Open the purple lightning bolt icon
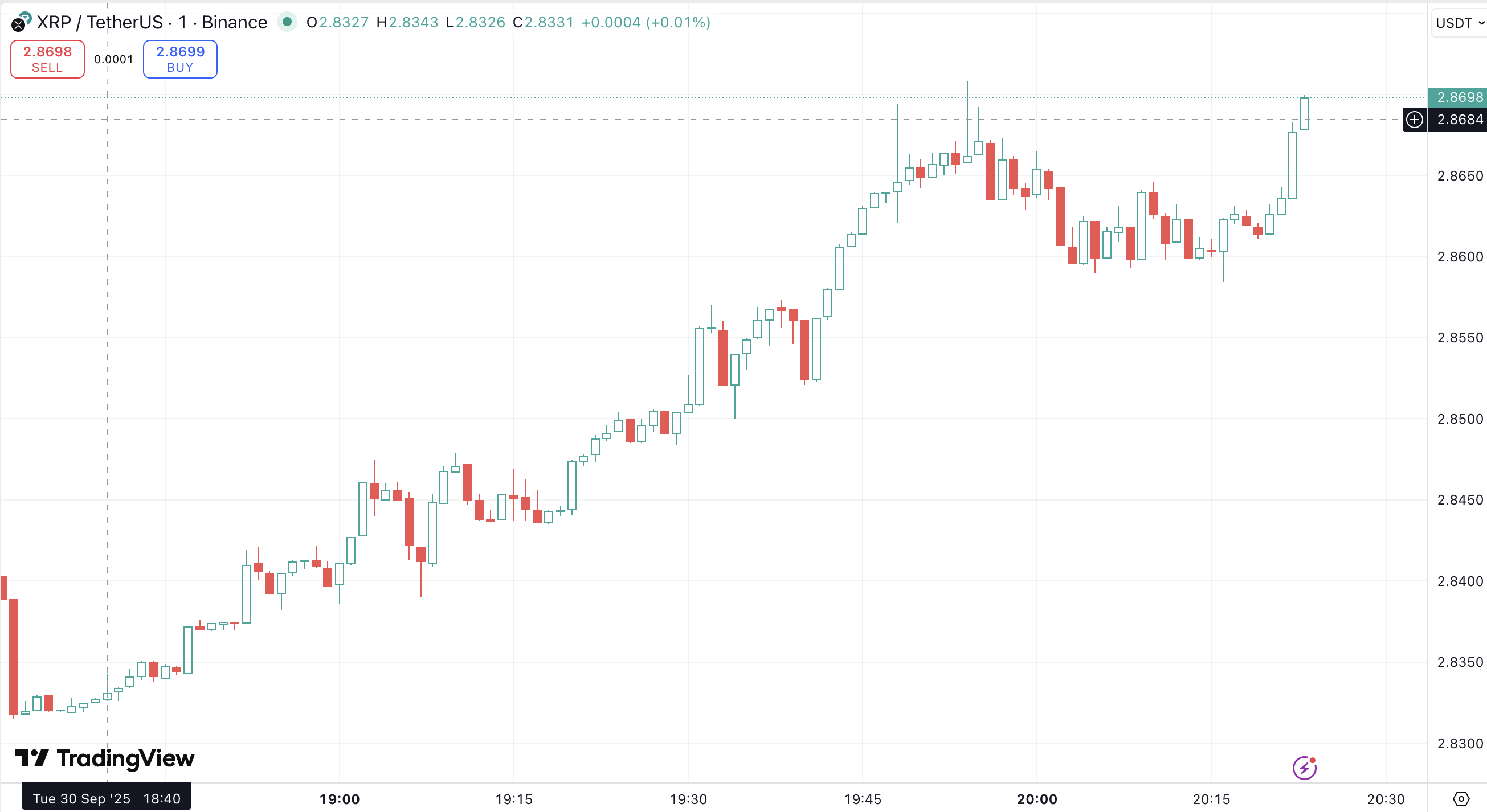 (x=1304, y=768)
